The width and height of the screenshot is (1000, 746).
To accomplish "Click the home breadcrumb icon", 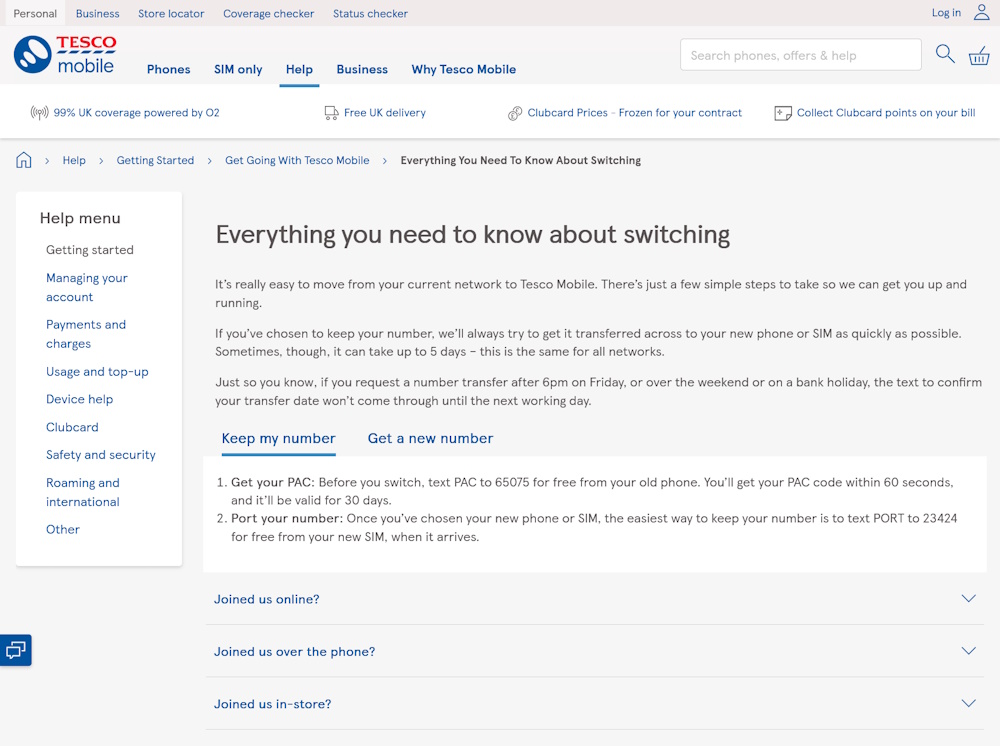I will pos(24,160).
